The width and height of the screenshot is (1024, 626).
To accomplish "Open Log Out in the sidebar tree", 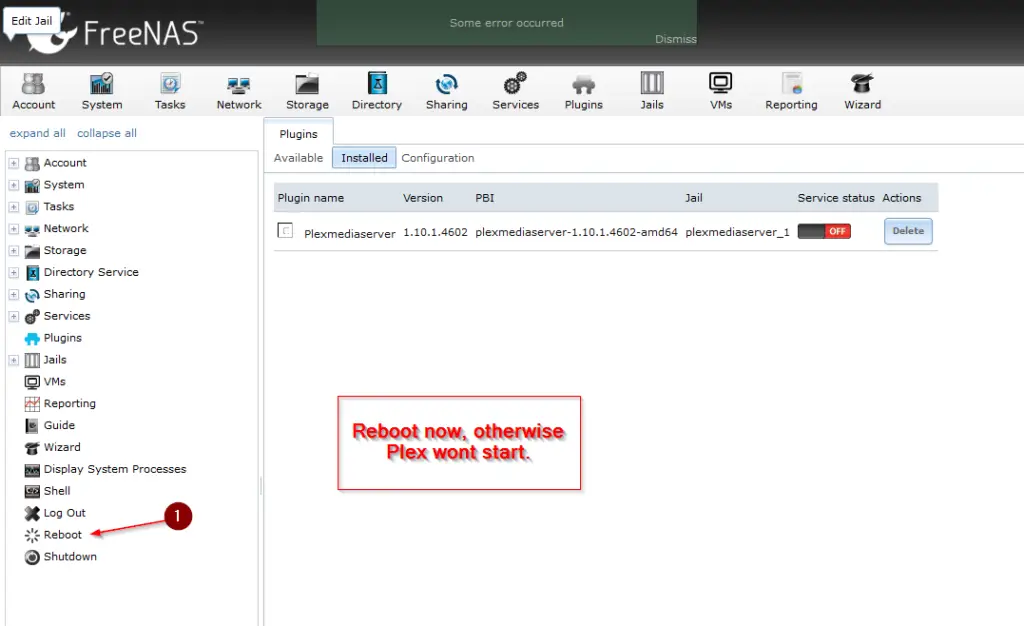I will pyautogui.click(x=65, y=513).
